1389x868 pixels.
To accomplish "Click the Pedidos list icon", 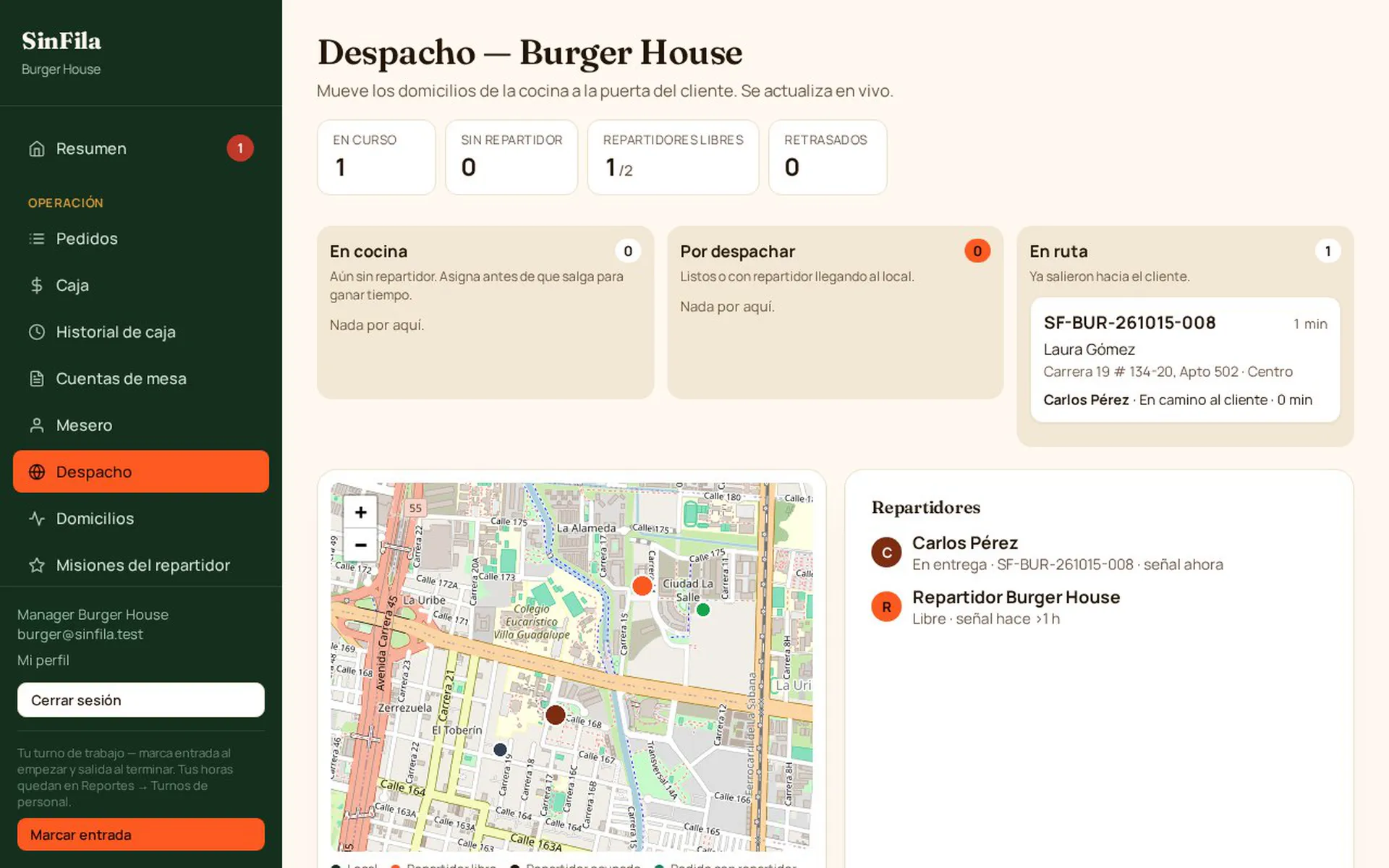I will click(37, 239).
